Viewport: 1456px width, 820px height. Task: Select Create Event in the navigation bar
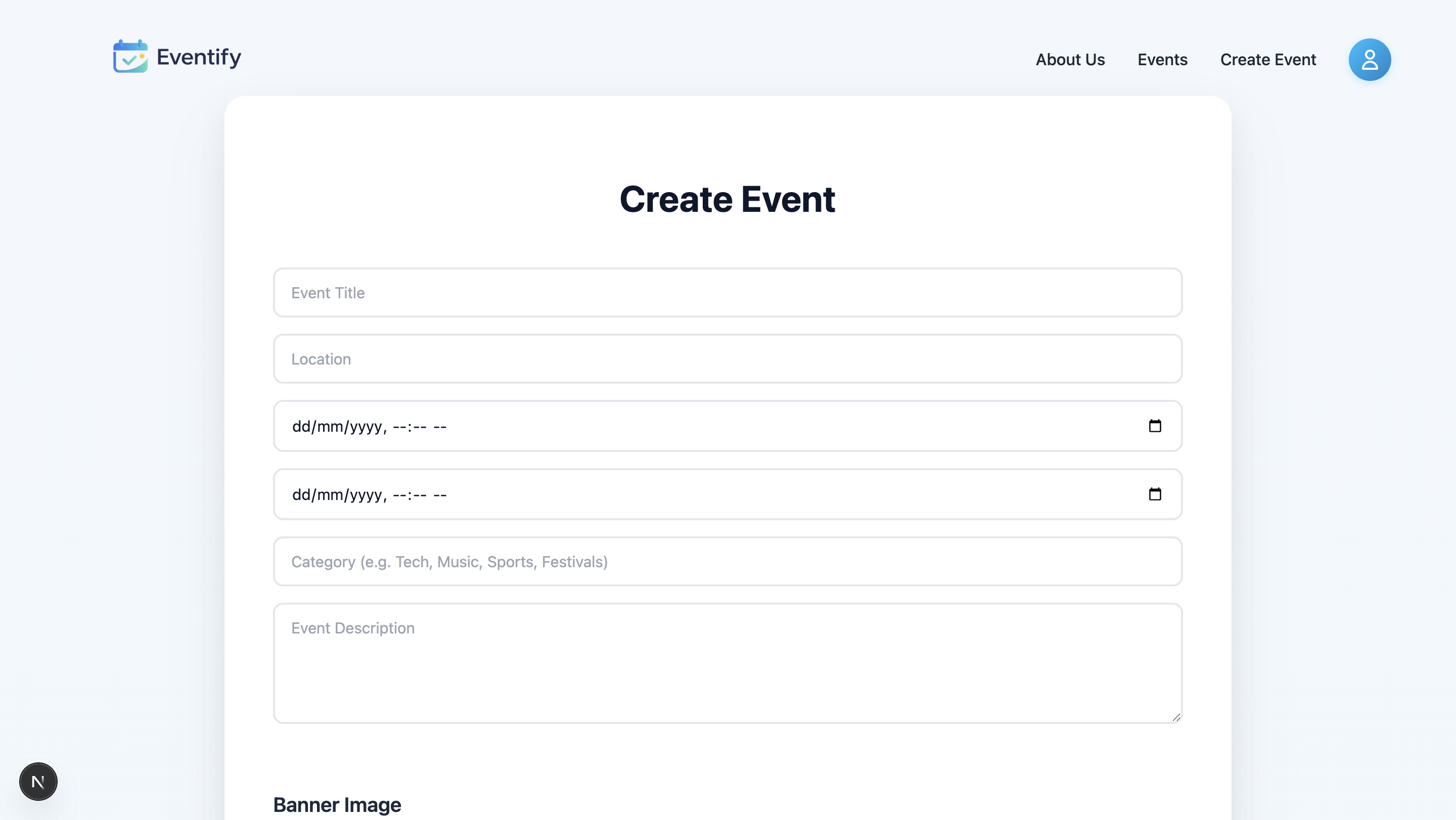[1268, 59]
